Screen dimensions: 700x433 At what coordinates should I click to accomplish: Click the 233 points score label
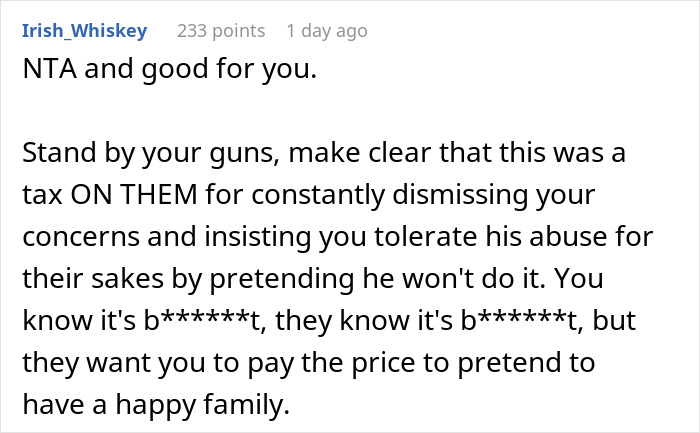(x=221, y=31)
